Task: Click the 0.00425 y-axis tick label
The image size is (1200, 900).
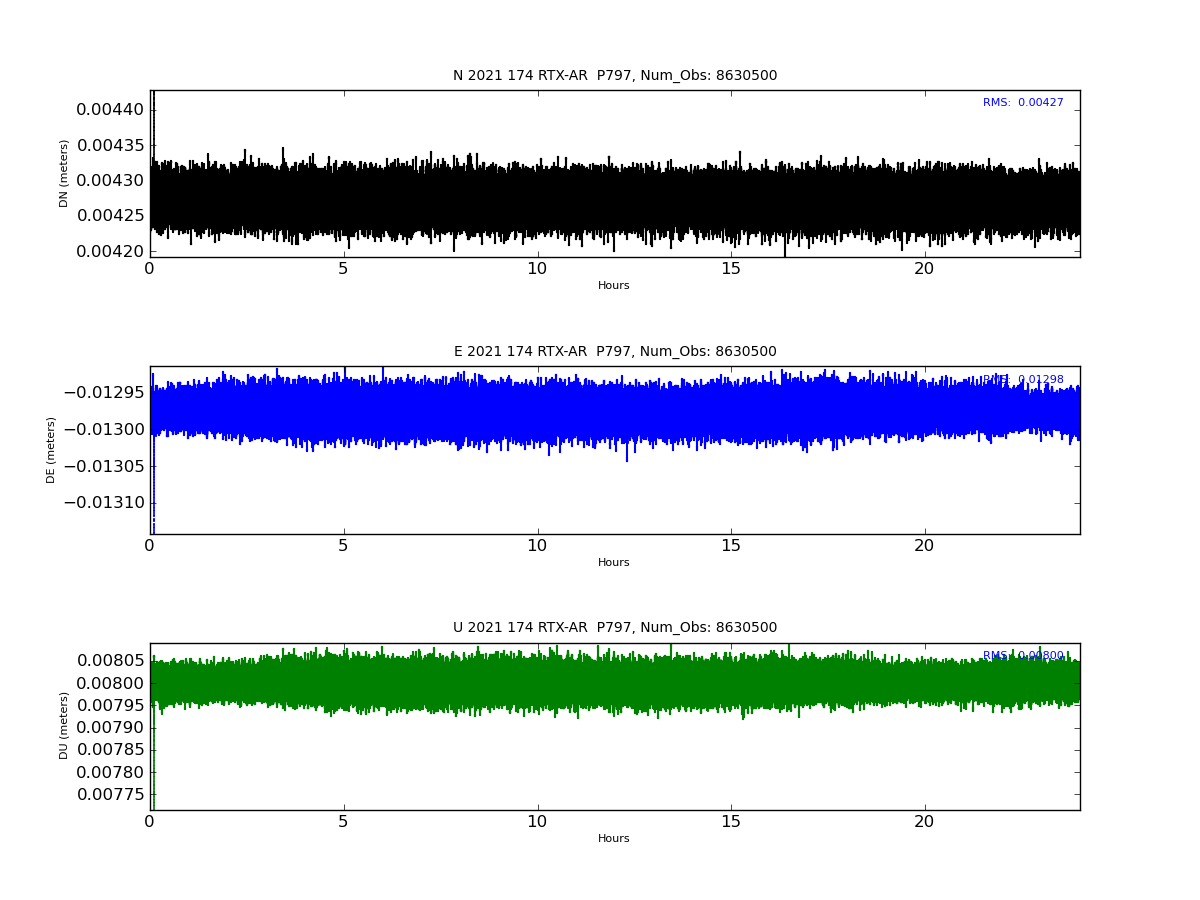Action: click(x=110, y=216)
